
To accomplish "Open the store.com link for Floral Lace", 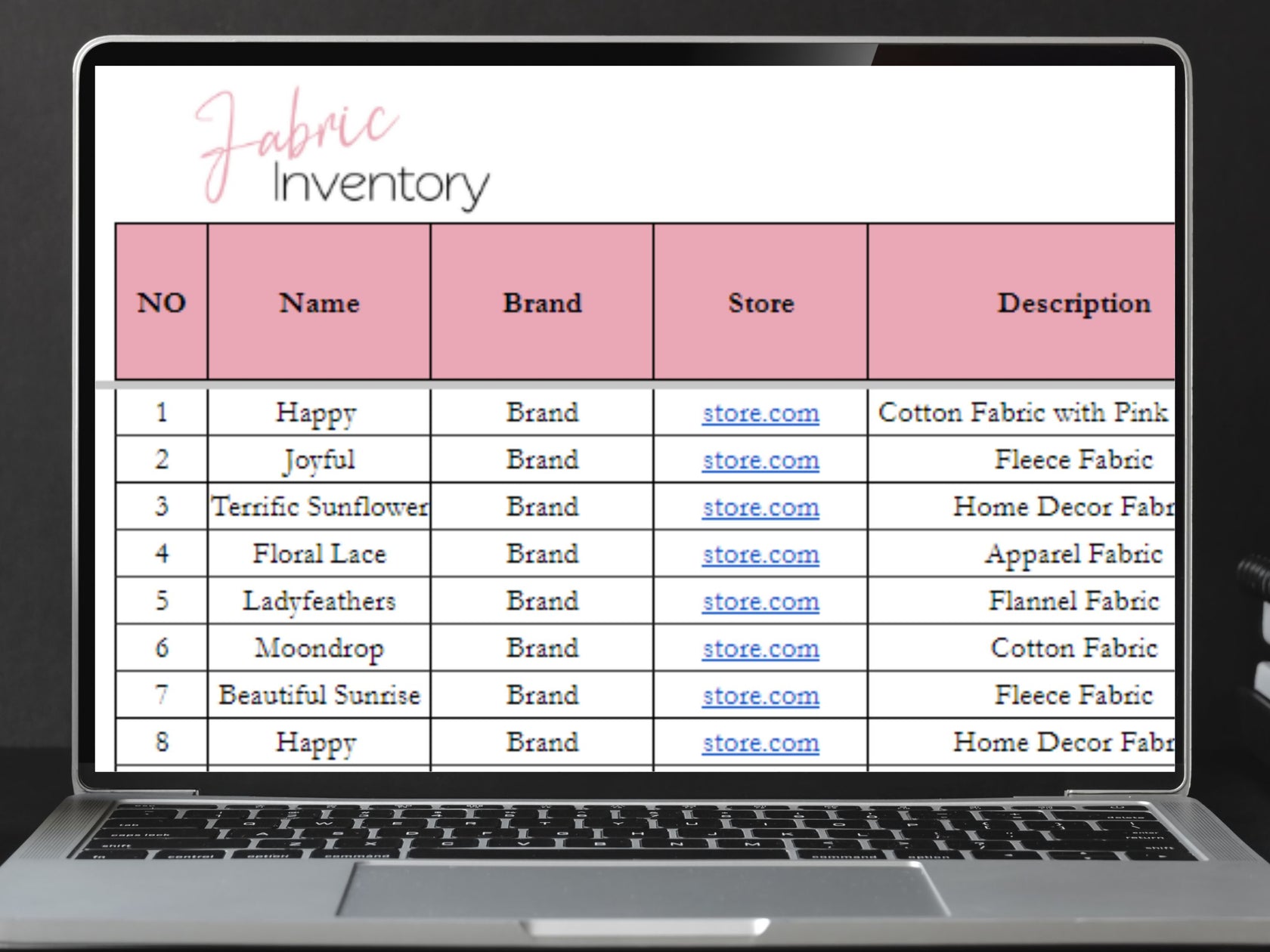I will coord(759,554).
